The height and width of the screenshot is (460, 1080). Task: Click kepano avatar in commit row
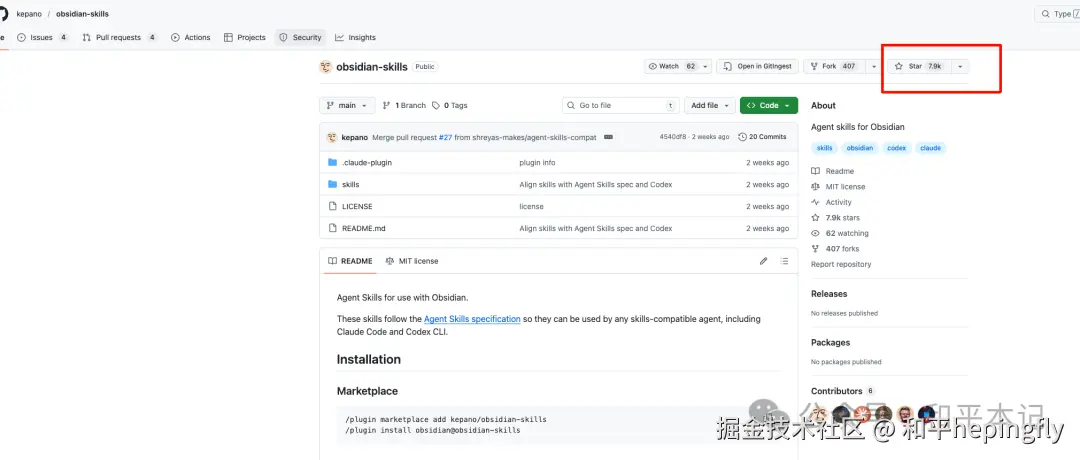click(x=332, y=137)
